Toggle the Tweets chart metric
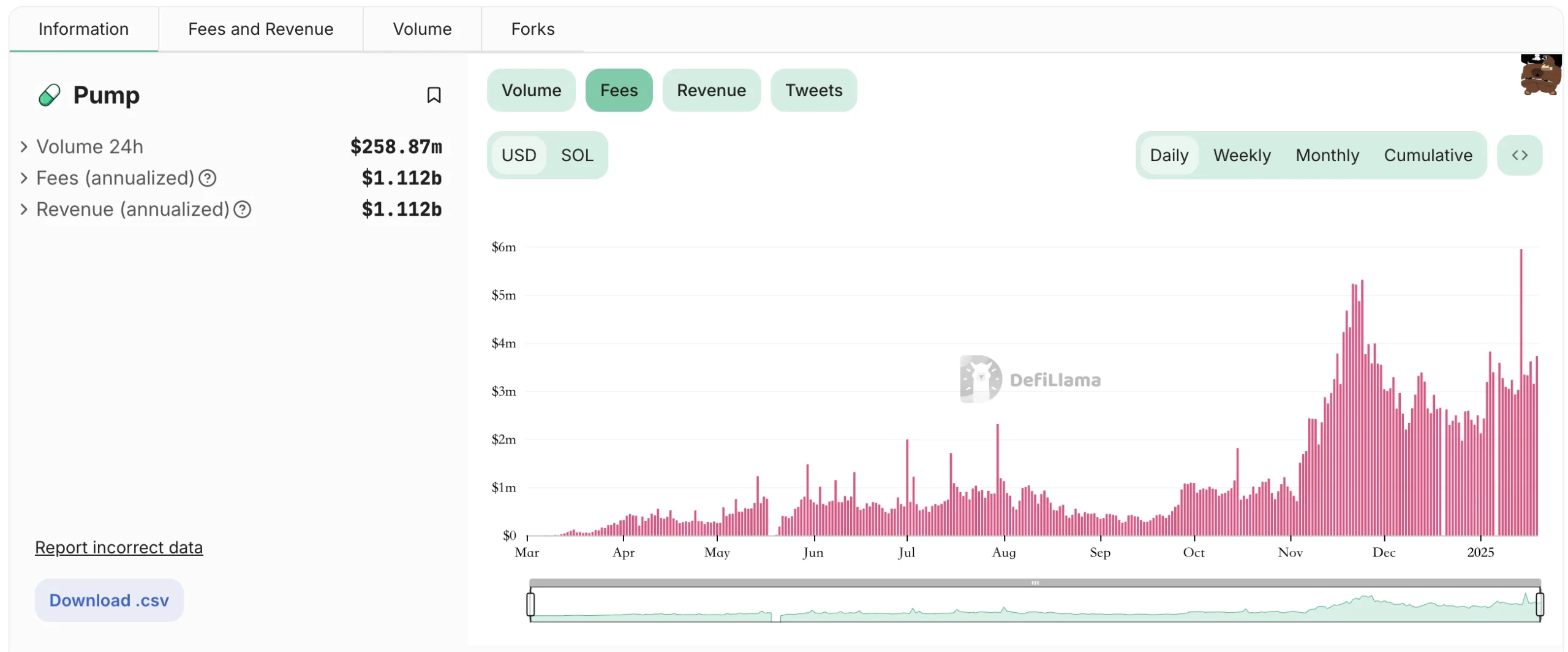The width and height of the screenshot is (1568, 652). pyautogui.click(x=813, y=90)
